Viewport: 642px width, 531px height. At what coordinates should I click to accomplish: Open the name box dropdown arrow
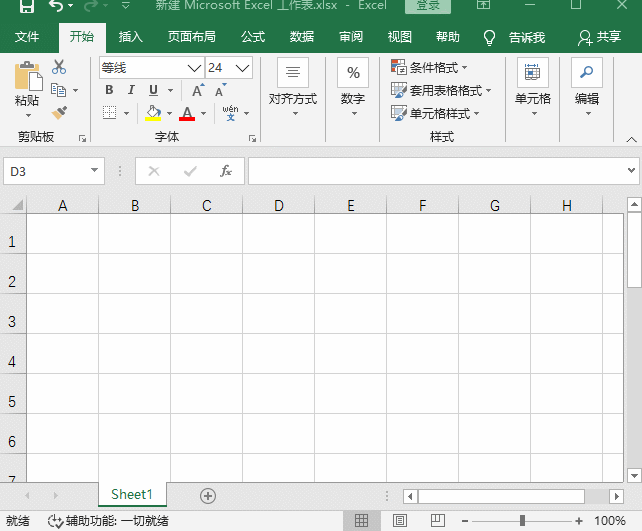coord(94,170)
